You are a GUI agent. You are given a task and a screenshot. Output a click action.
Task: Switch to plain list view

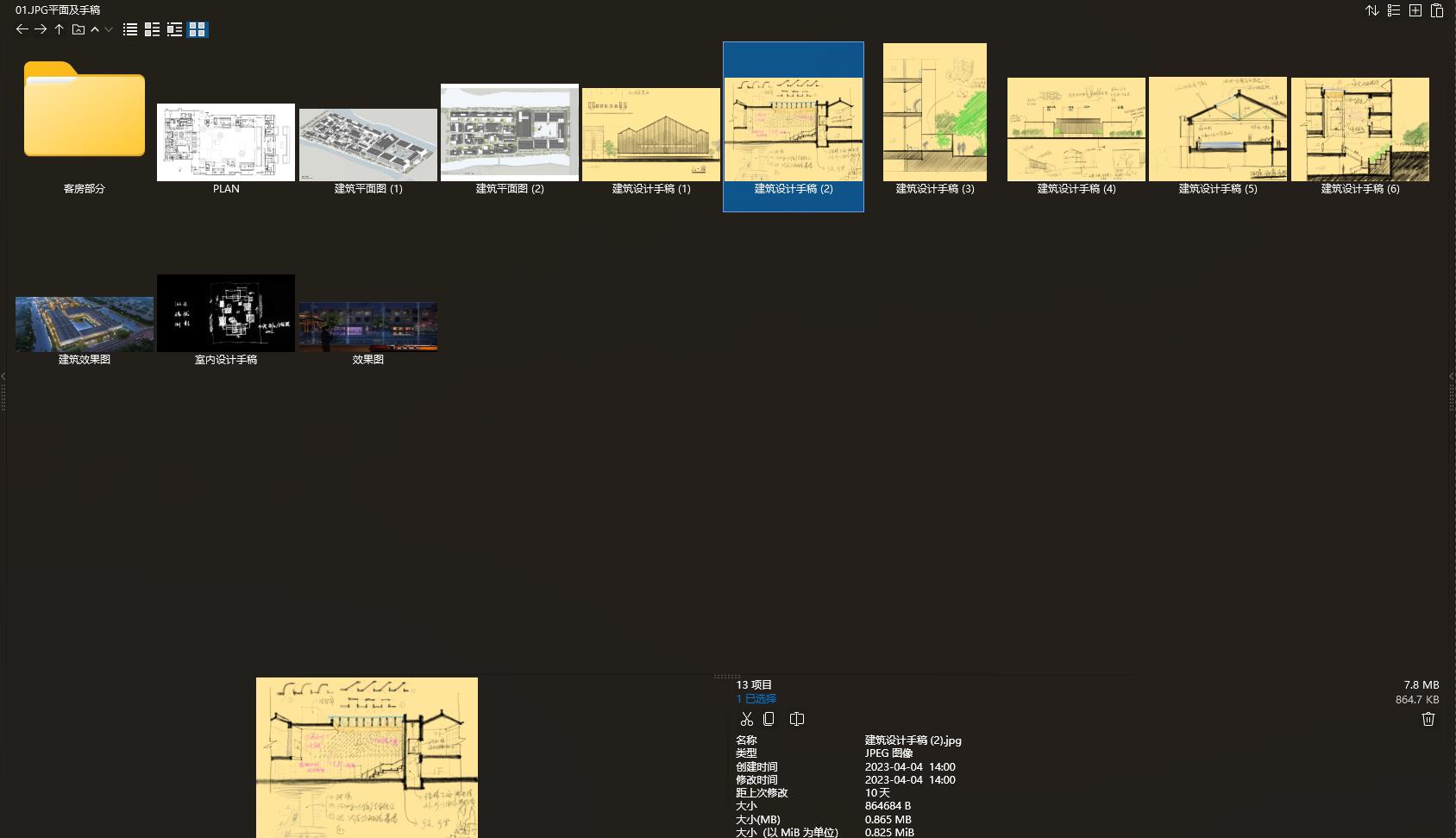tap(130, 29)
